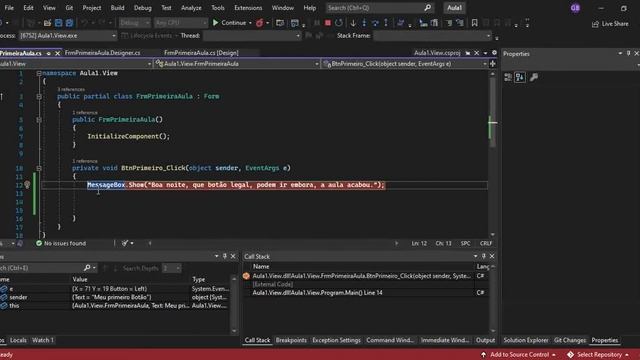Open a file using the folder icon

[x=47, y=23]
